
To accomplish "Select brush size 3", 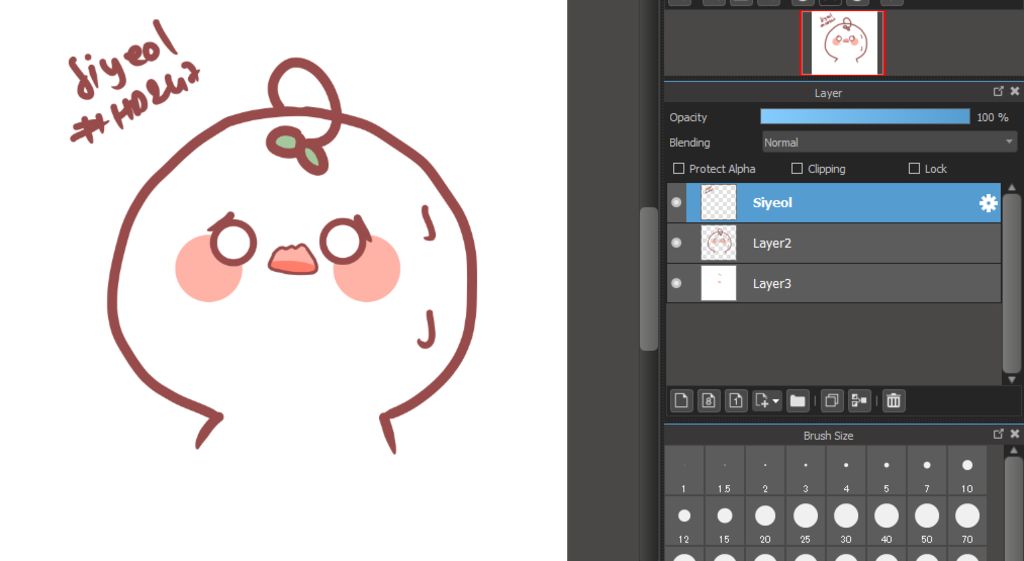I will 805,470.
